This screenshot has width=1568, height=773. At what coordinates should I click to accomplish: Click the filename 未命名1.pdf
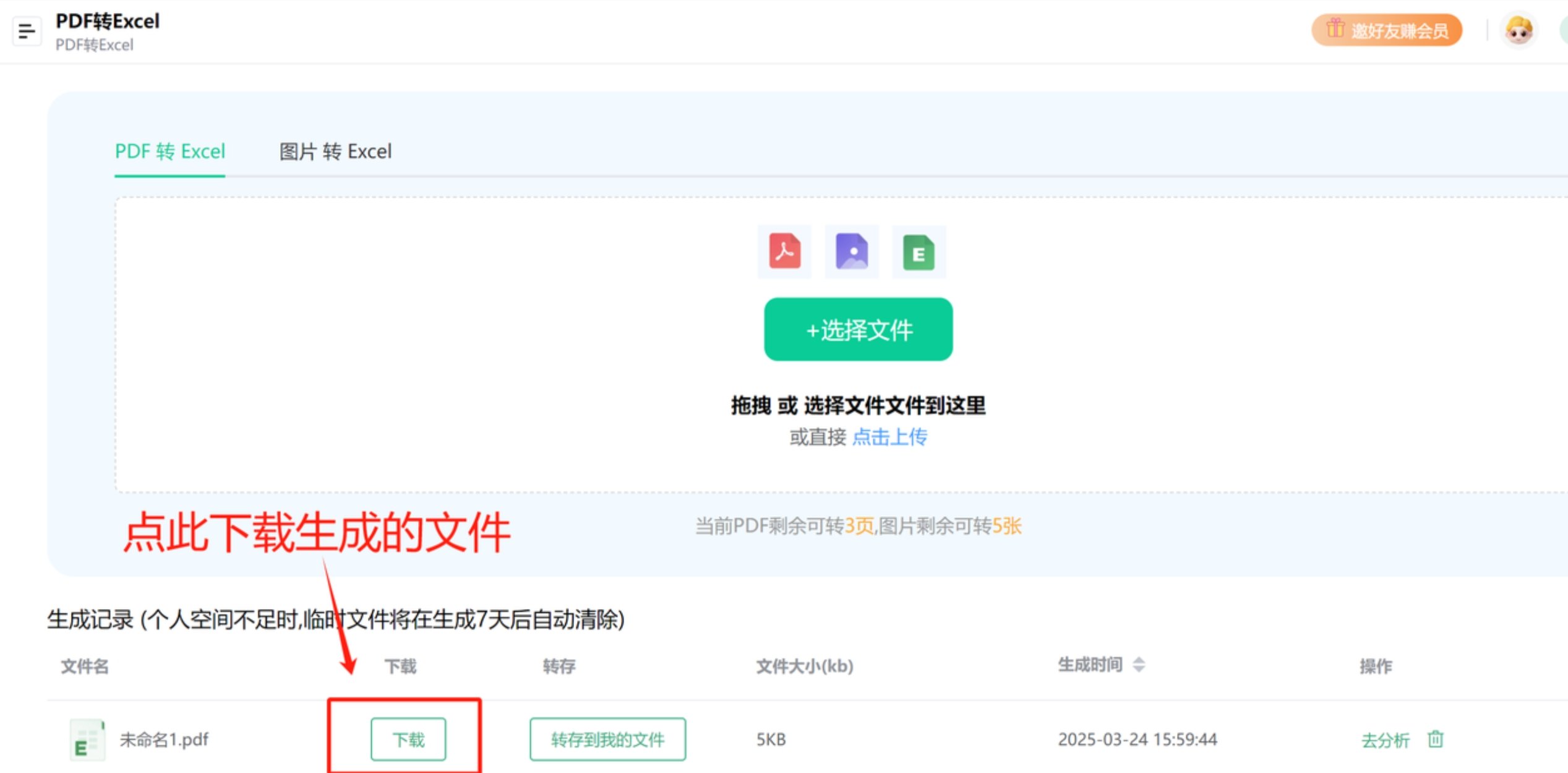tap(163, 738)
